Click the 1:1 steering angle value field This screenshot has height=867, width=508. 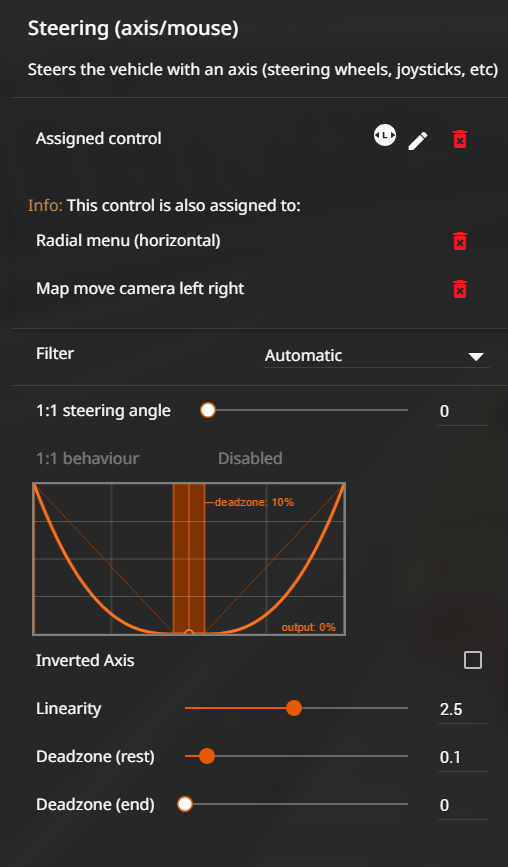(x=463, y=411)
